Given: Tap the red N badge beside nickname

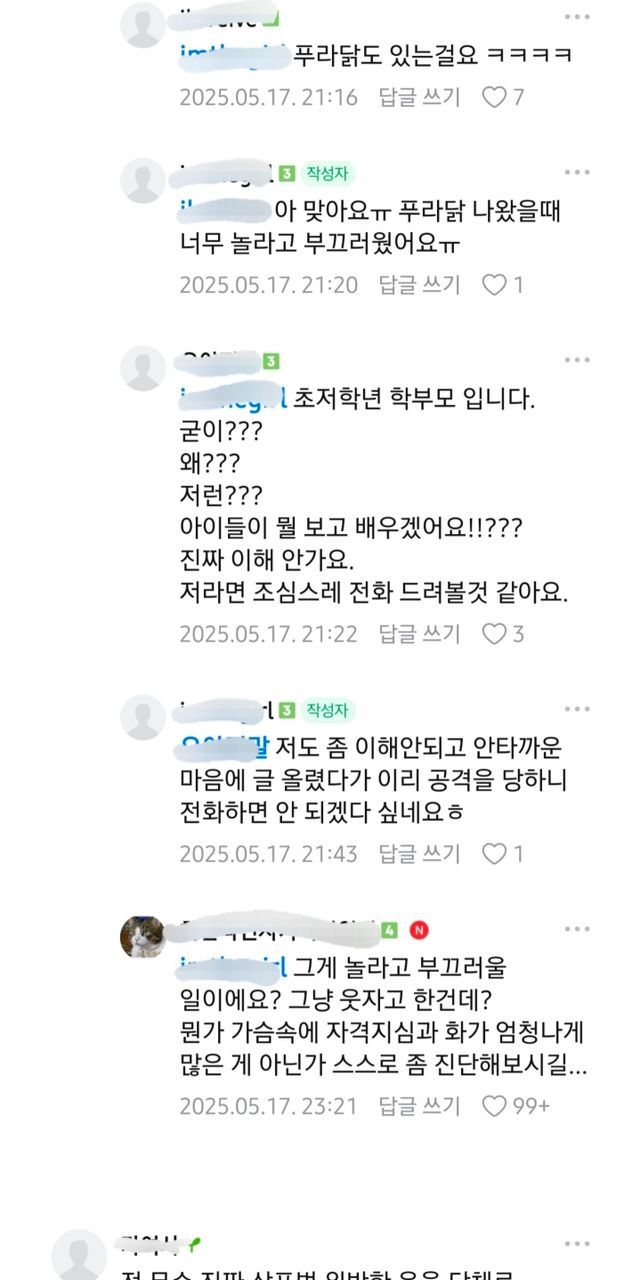Looking at the screenshot, I should coord(419,931).
